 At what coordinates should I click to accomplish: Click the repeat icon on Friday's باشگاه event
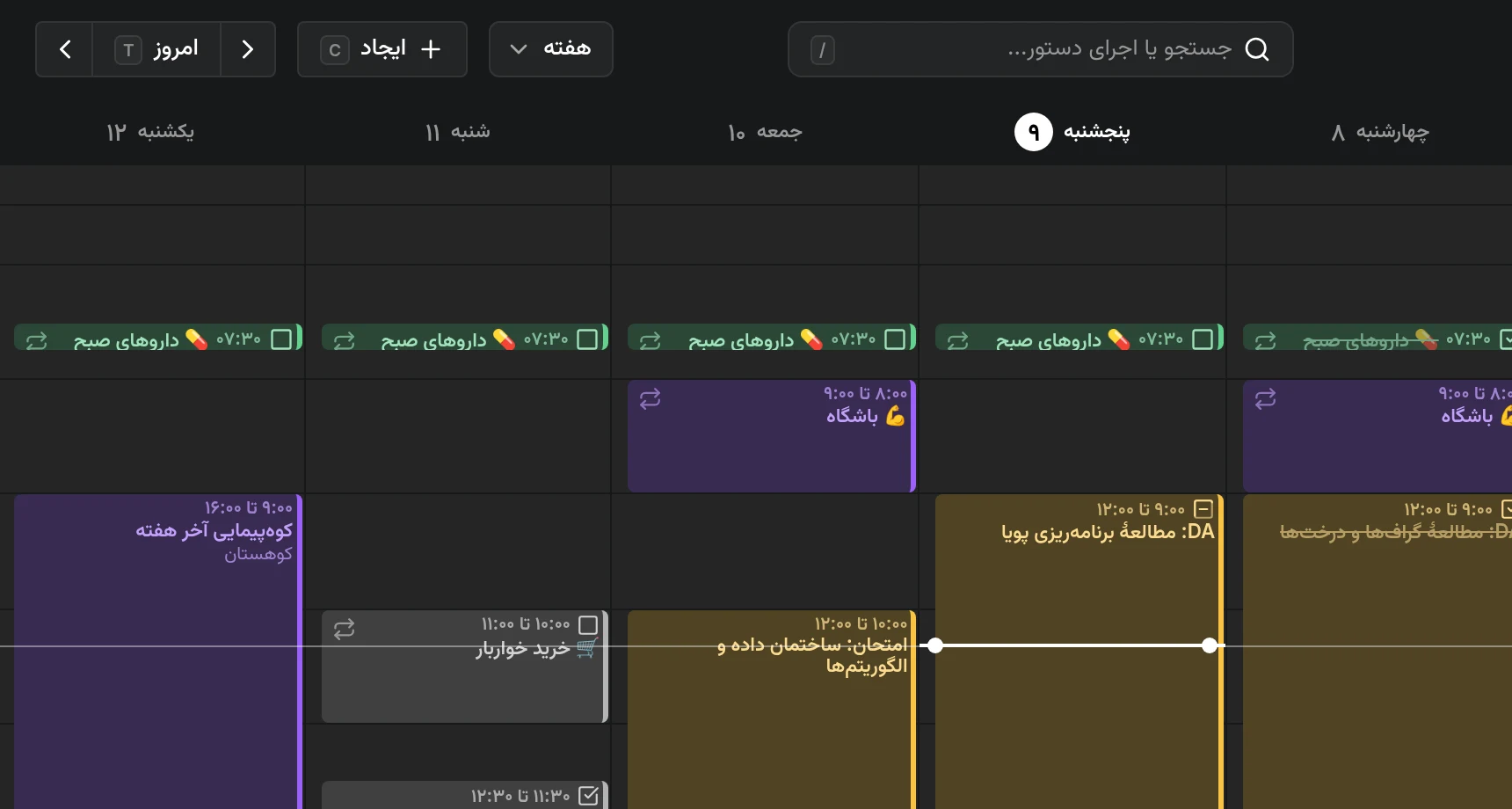coord(651,399)
